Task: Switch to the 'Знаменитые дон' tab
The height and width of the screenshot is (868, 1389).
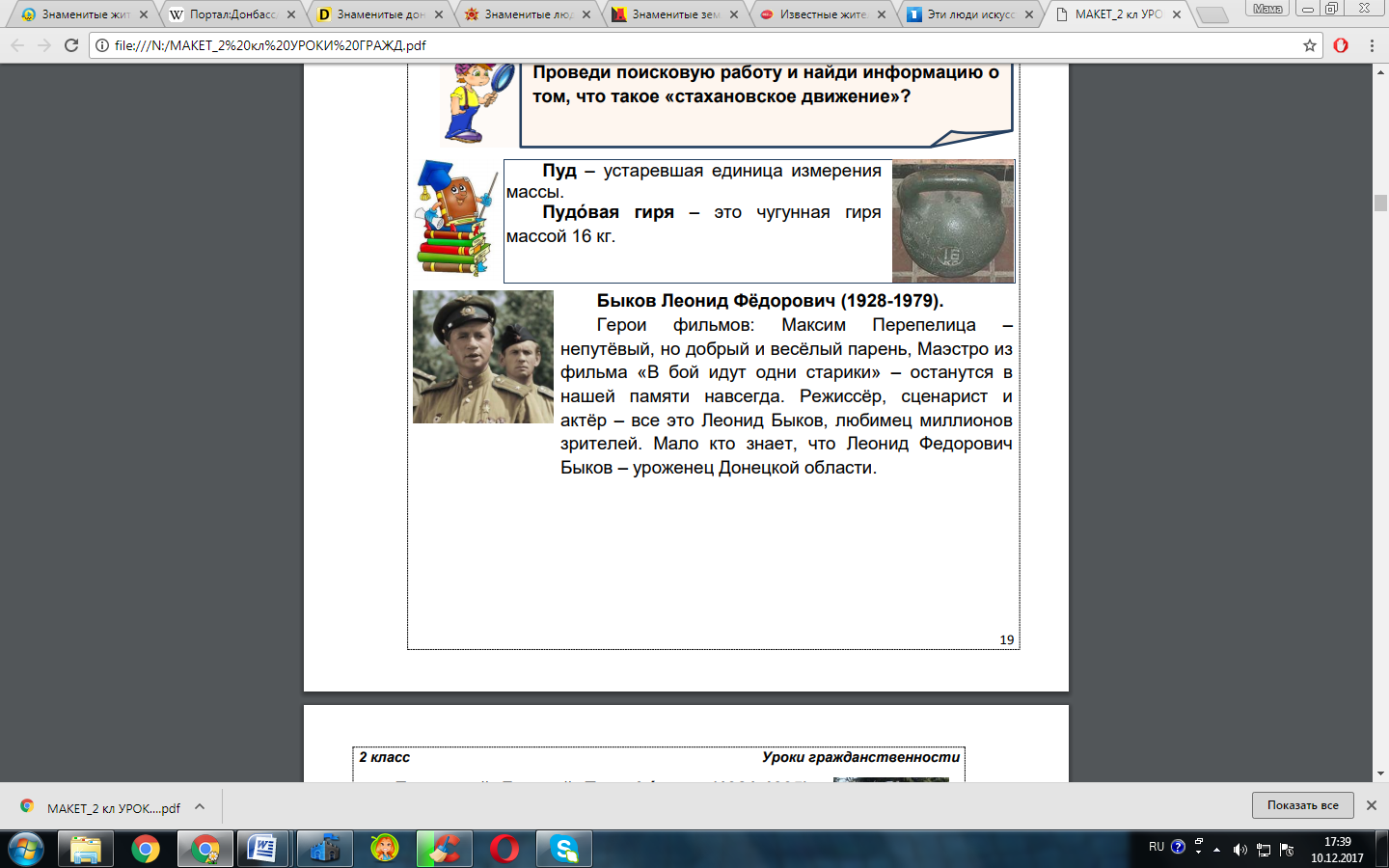Action: pos(380,14)
